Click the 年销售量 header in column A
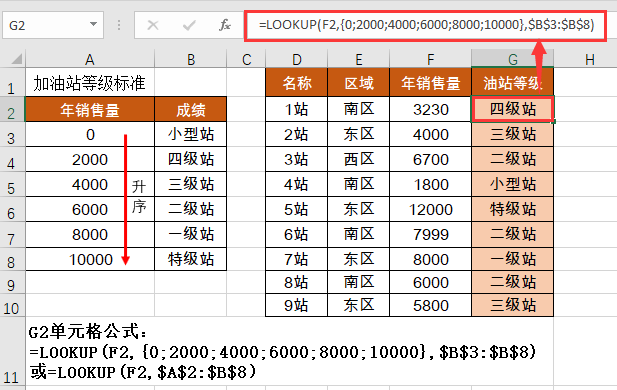Viewport: 617px width, 390px height. coord(90,109)
